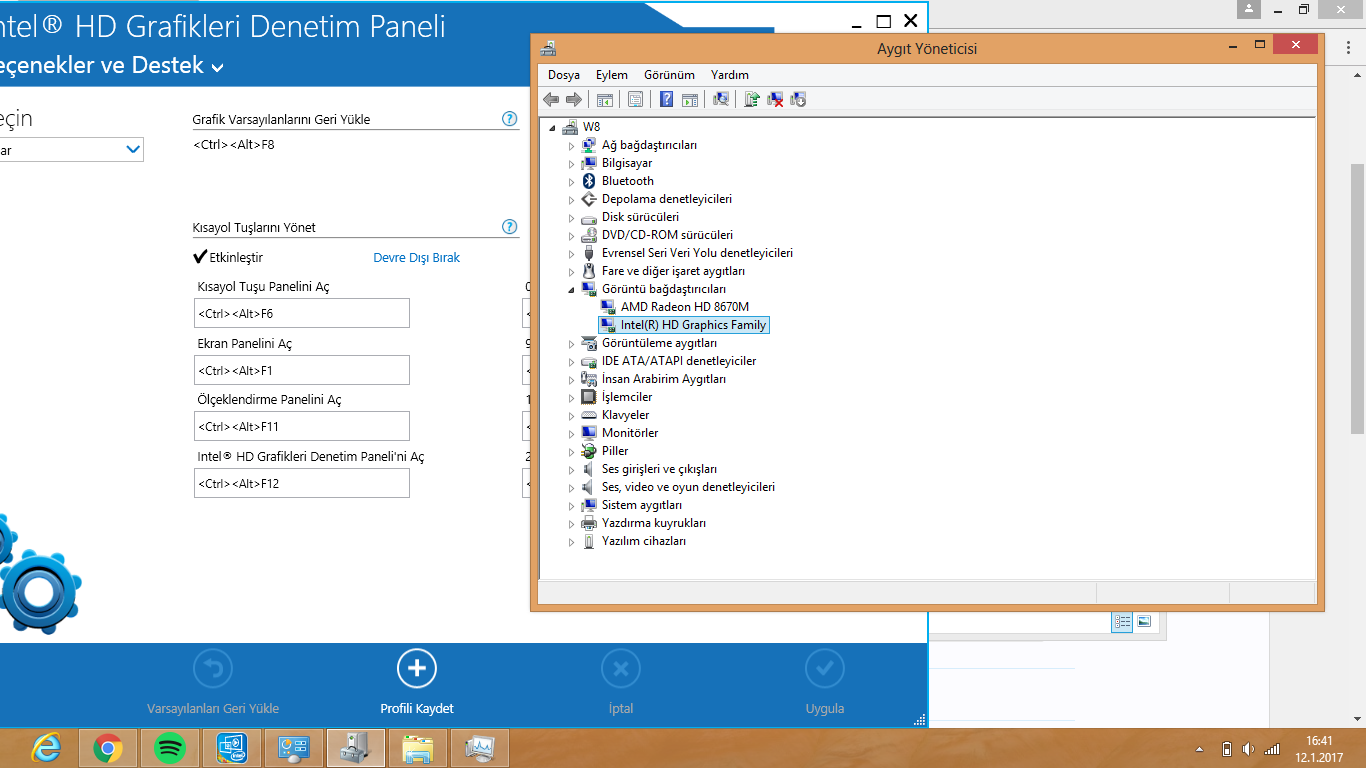This screenshot has height=768, width=1366.
Task: Collapse the W8 root node
Action: [552, 128]
